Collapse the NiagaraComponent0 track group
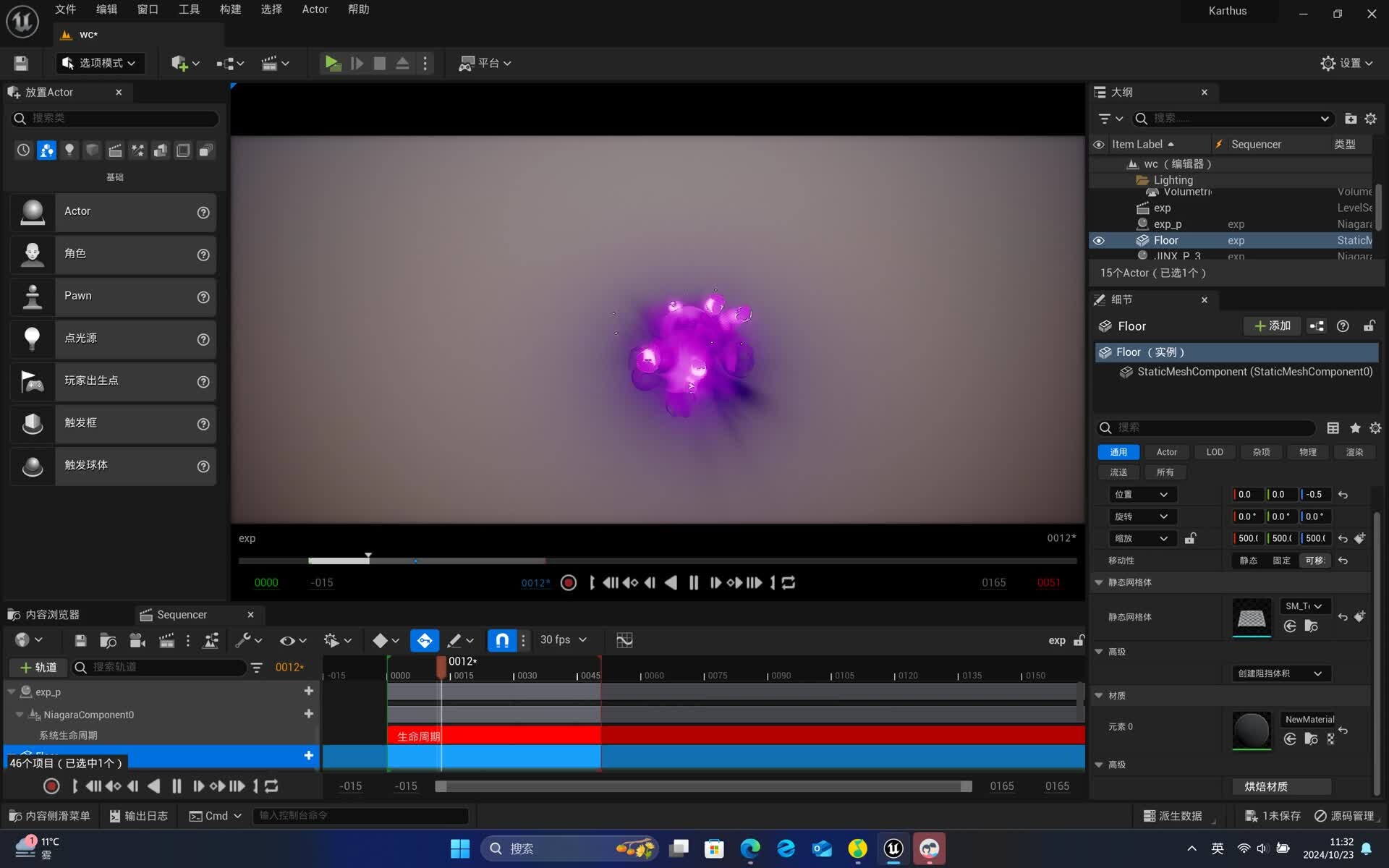The height and width of the screenshot is (868, 1389). tap(20, 715)
